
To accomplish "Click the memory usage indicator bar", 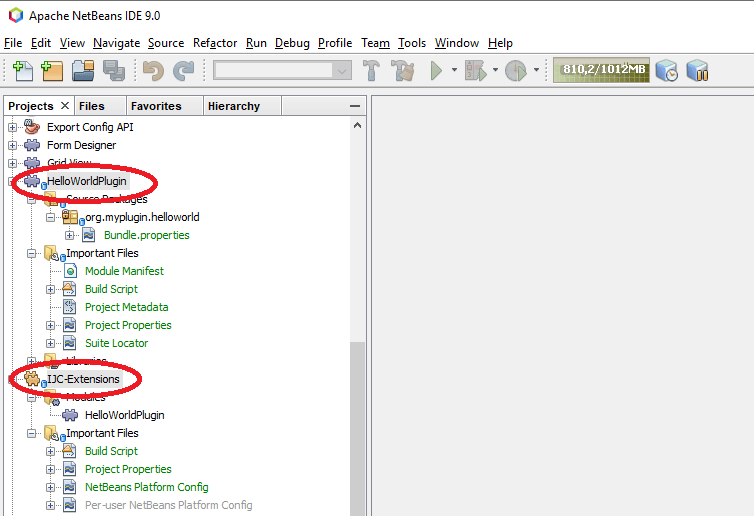I will tap(604, 70).
